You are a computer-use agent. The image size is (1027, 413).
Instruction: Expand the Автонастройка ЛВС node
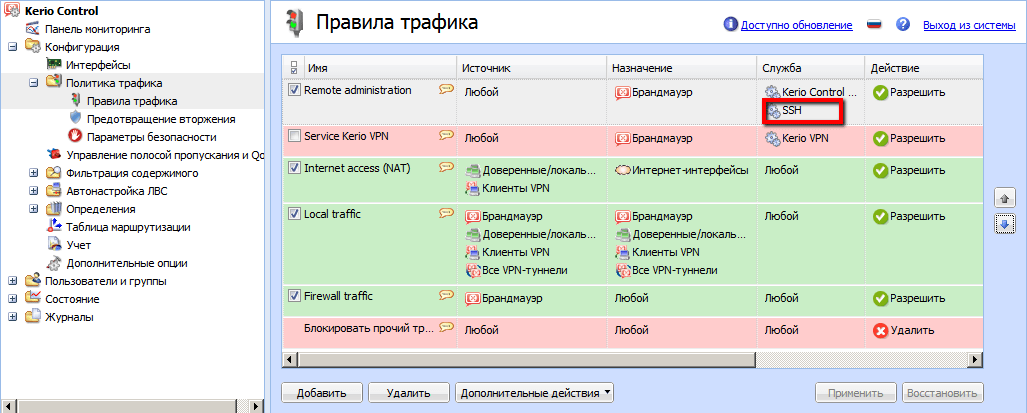(x=33, y=191)
